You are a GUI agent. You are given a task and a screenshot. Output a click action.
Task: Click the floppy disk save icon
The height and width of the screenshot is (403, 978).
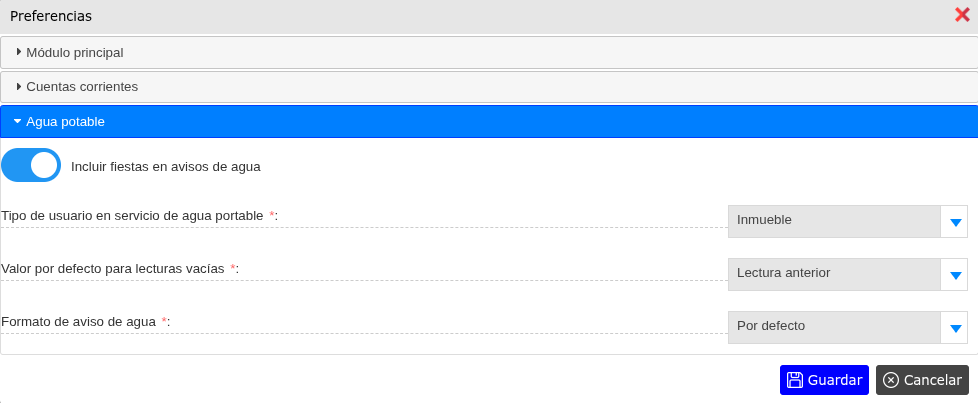click(x=795, y=380)
